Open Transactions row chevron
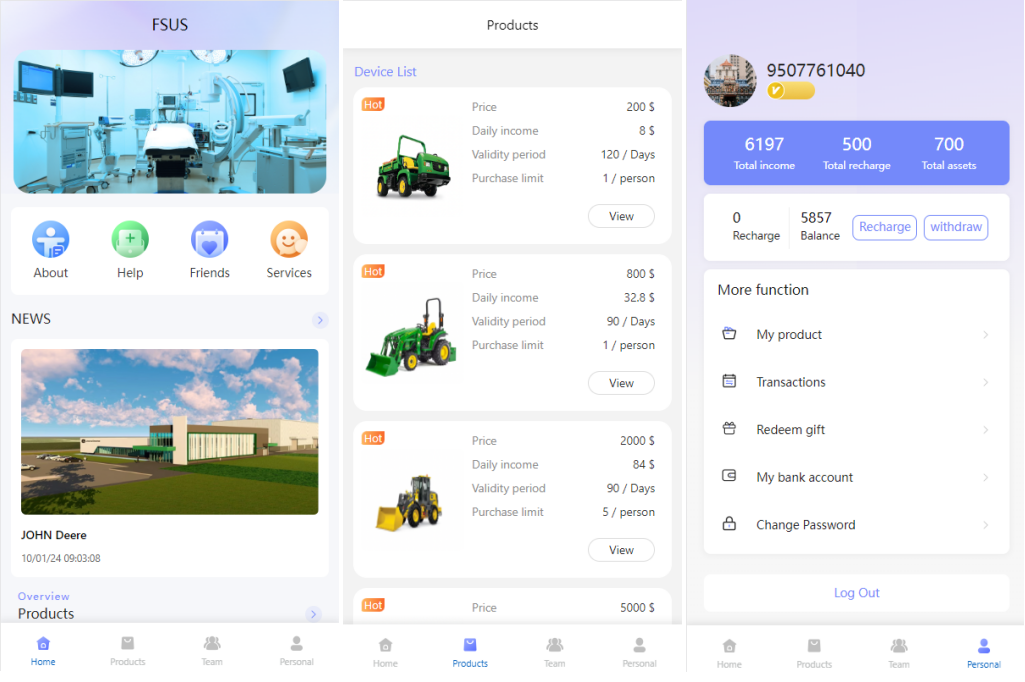The height and width of the screenshot is (682, 1025). tap(985, 382)
